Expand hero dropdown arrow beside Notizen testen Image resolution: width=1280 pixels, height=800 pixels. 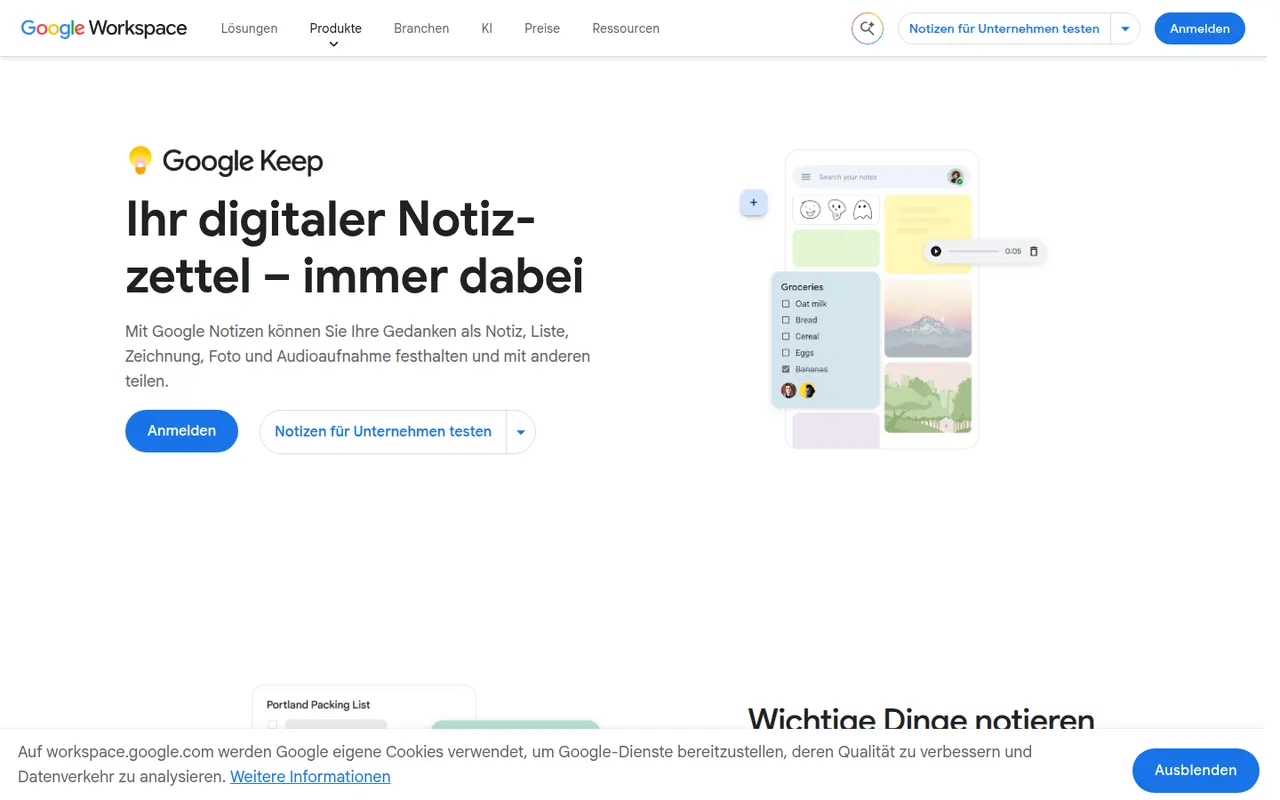point(521,432)
